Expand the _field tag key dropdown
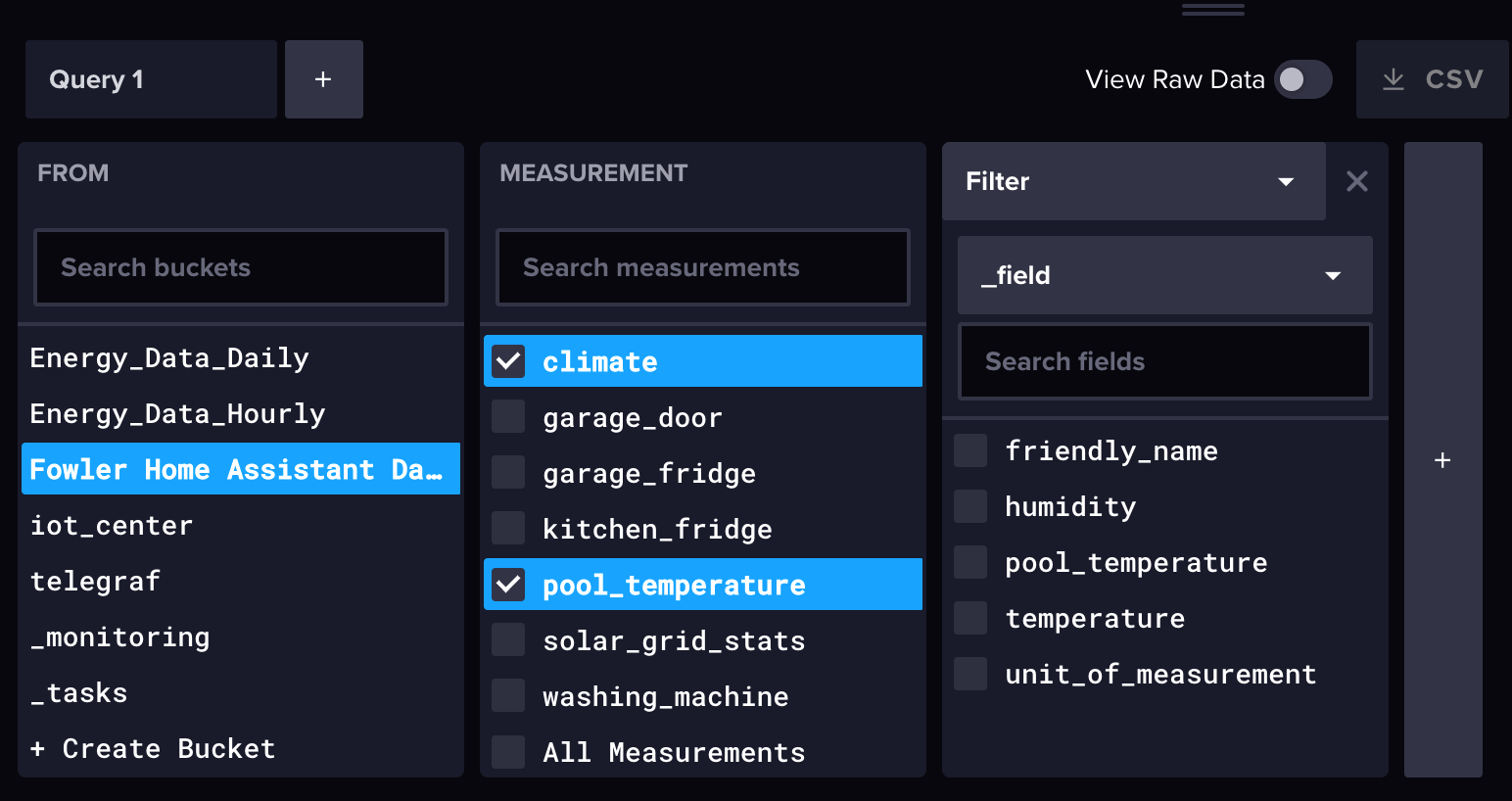The width and height of the screenshot is (1512, 801). pos(1164,275)
